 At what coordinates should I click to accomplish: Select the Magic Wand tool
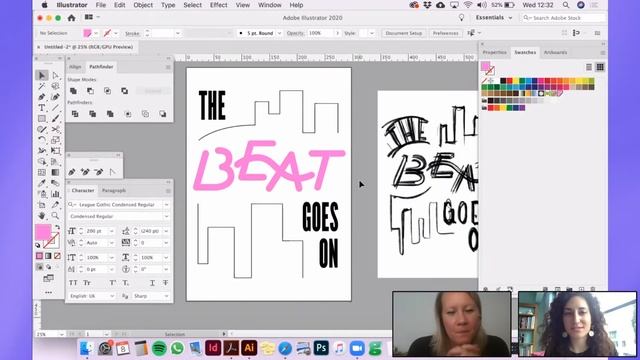[42, 86]
